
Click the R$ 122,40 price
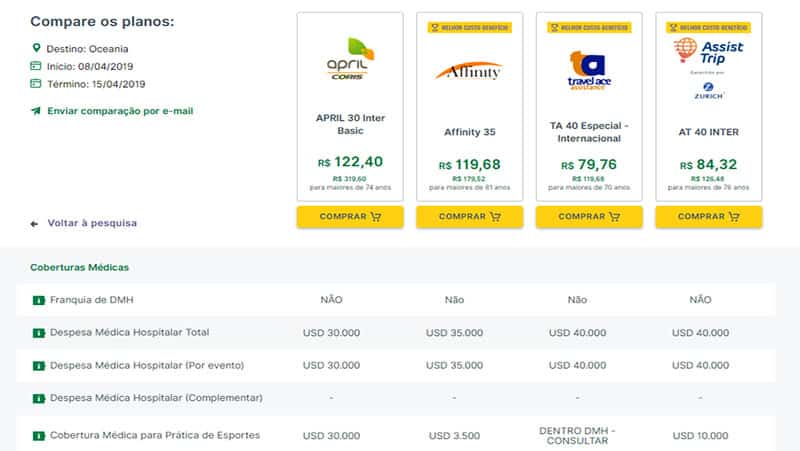pos(350,162)
